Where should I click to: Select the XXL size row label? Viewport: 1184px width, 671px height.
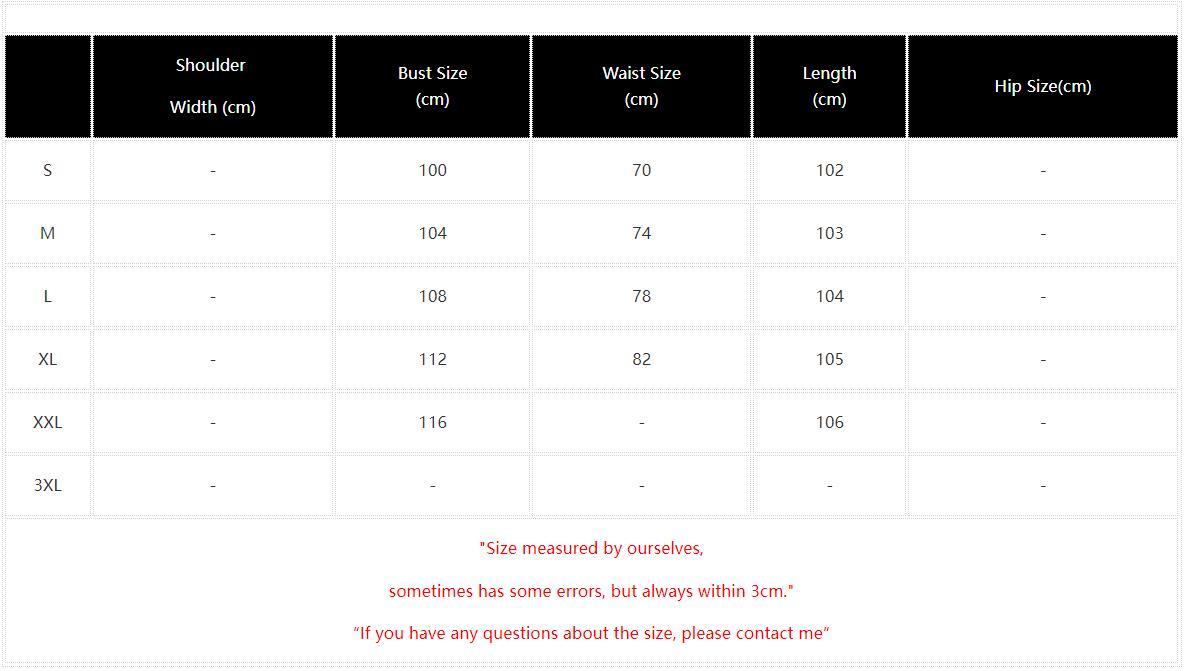pos(48,423)
